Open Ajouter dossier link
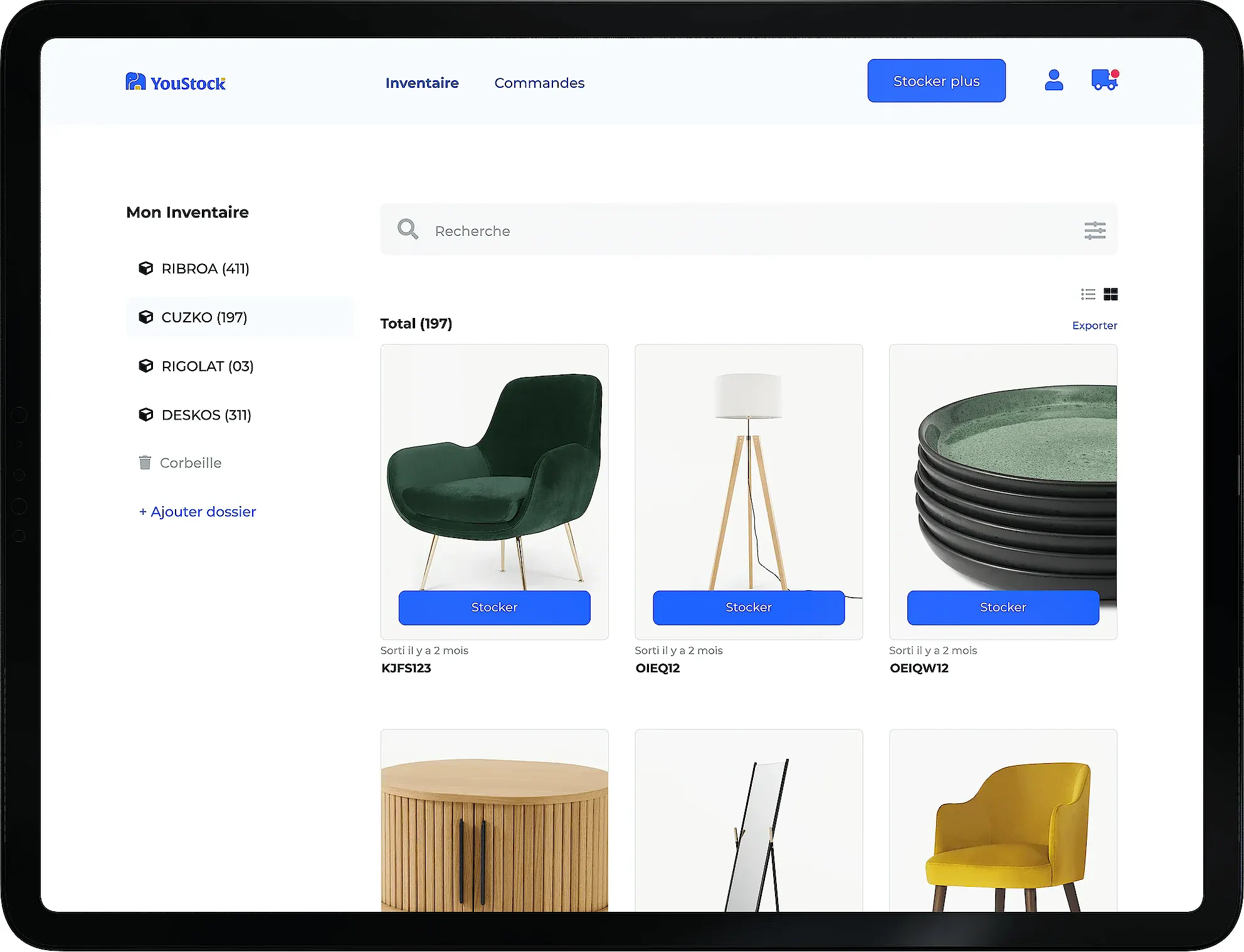Viewport: 1244px width, 952px height. 197,511
